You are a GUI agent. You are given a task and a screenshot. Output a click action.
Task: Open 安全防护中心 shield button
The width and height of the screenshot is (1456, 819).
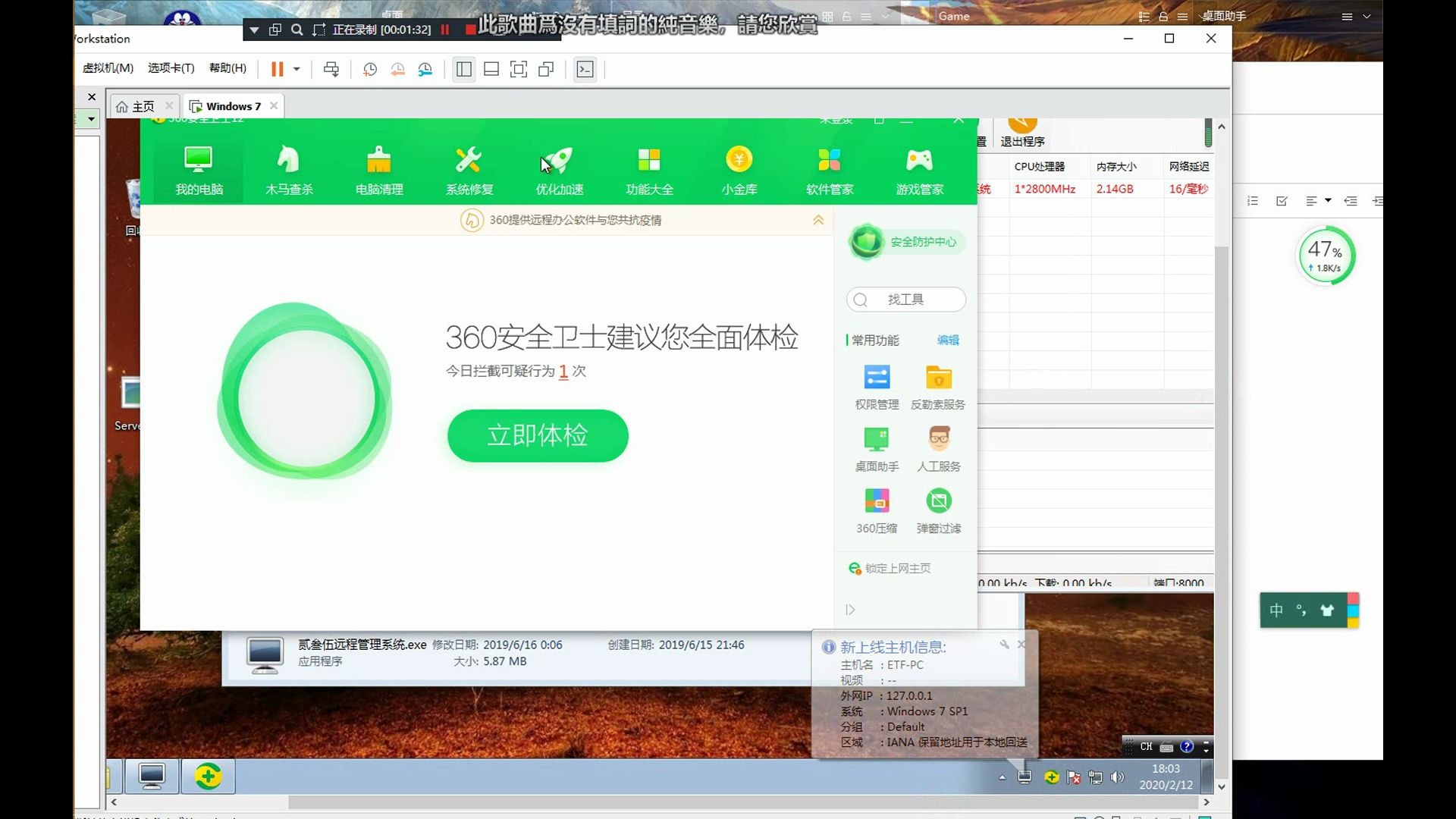pos(905,242)
